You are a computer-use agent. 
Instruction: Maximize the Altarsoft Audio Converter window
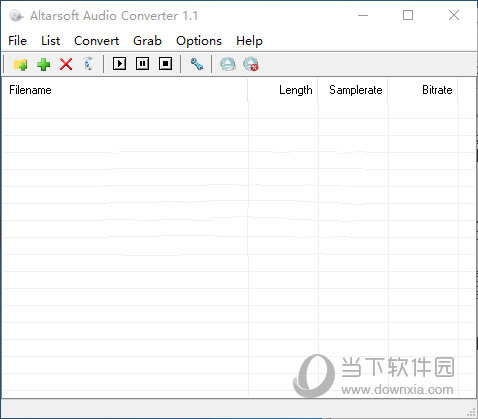[408, 15]
